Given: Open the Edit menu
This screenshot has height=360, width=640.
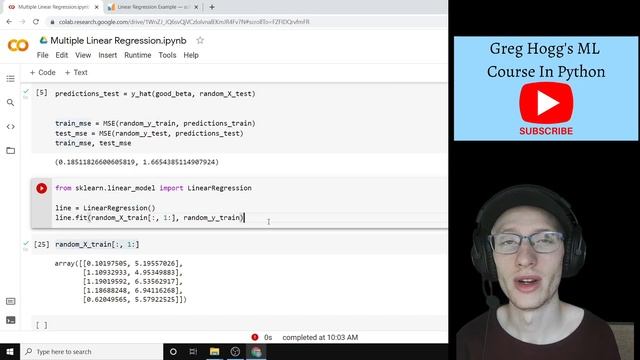Looking at the screenshot, I should click(x=62, y=55).
